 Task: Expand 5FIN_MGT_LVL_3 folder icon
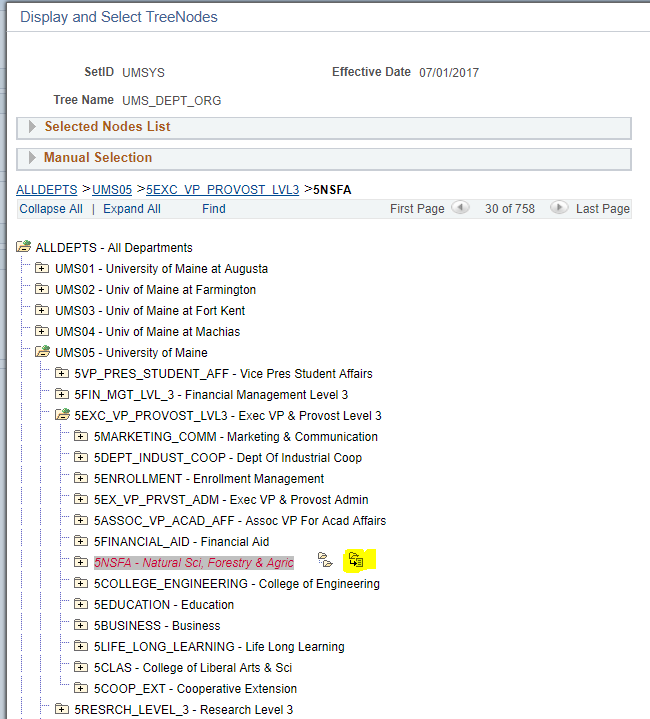click(61, 394)
